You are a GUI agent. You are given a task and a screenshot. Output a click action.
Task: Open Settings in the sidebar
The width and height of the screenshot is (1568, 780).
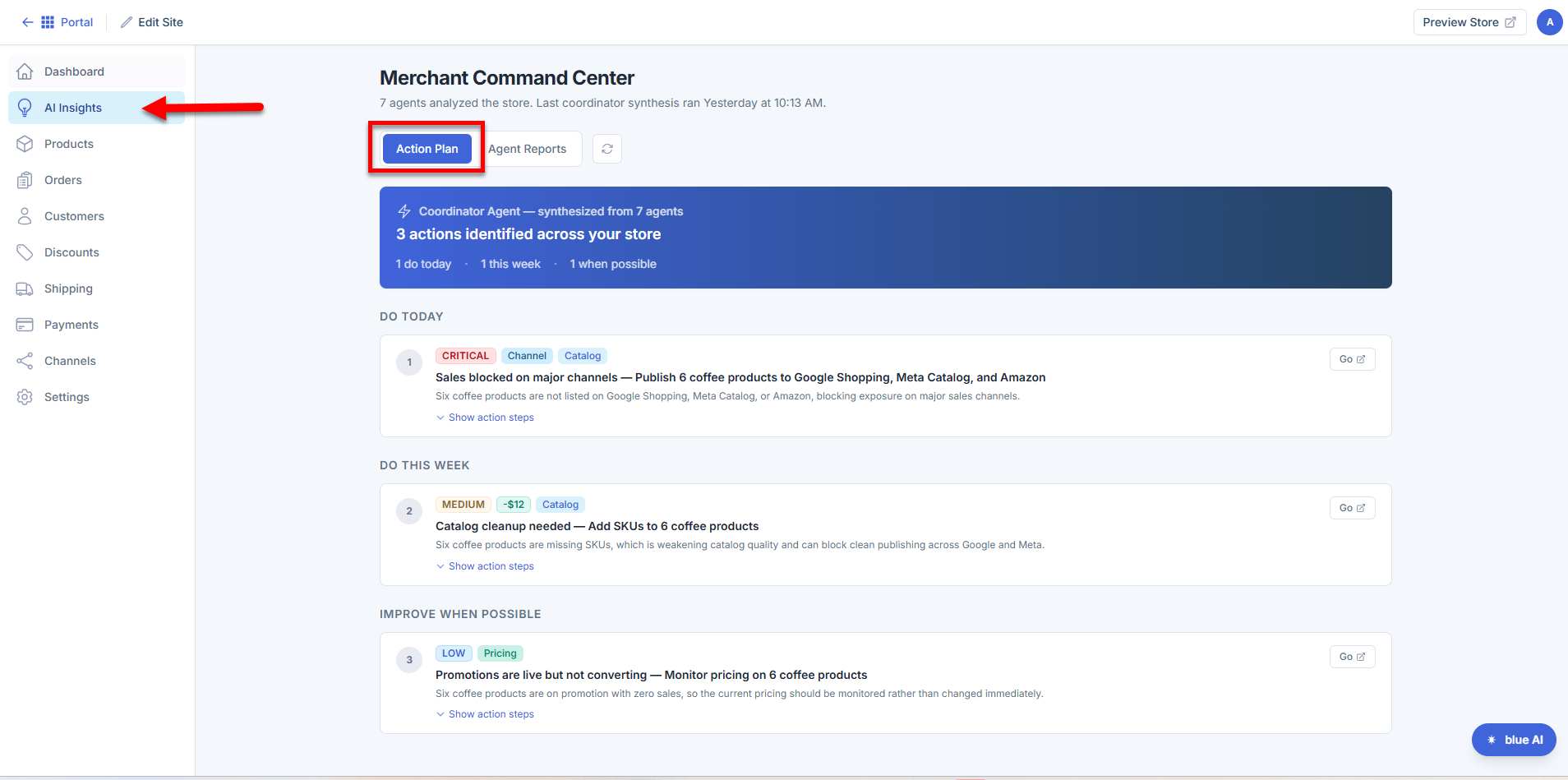pyautogui.click(x=97, y=397)
